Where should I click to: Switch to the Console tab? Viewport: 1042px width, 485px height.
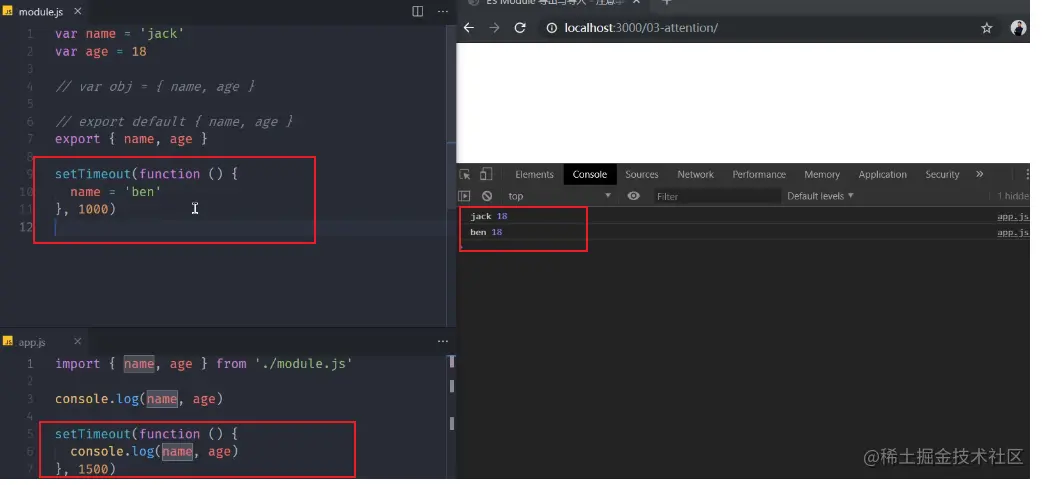[589, 175]
